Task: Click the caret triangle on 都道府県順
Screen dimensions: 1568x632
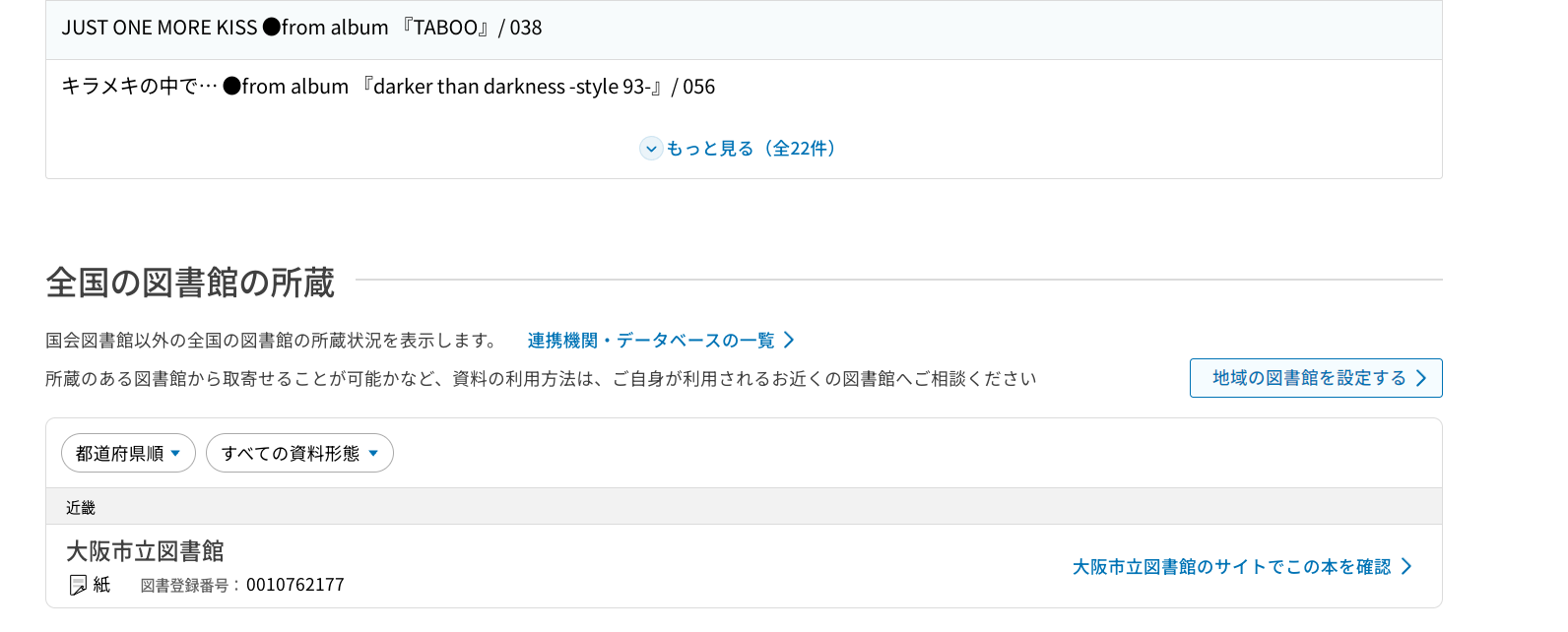Action: (x=175, y=454)
